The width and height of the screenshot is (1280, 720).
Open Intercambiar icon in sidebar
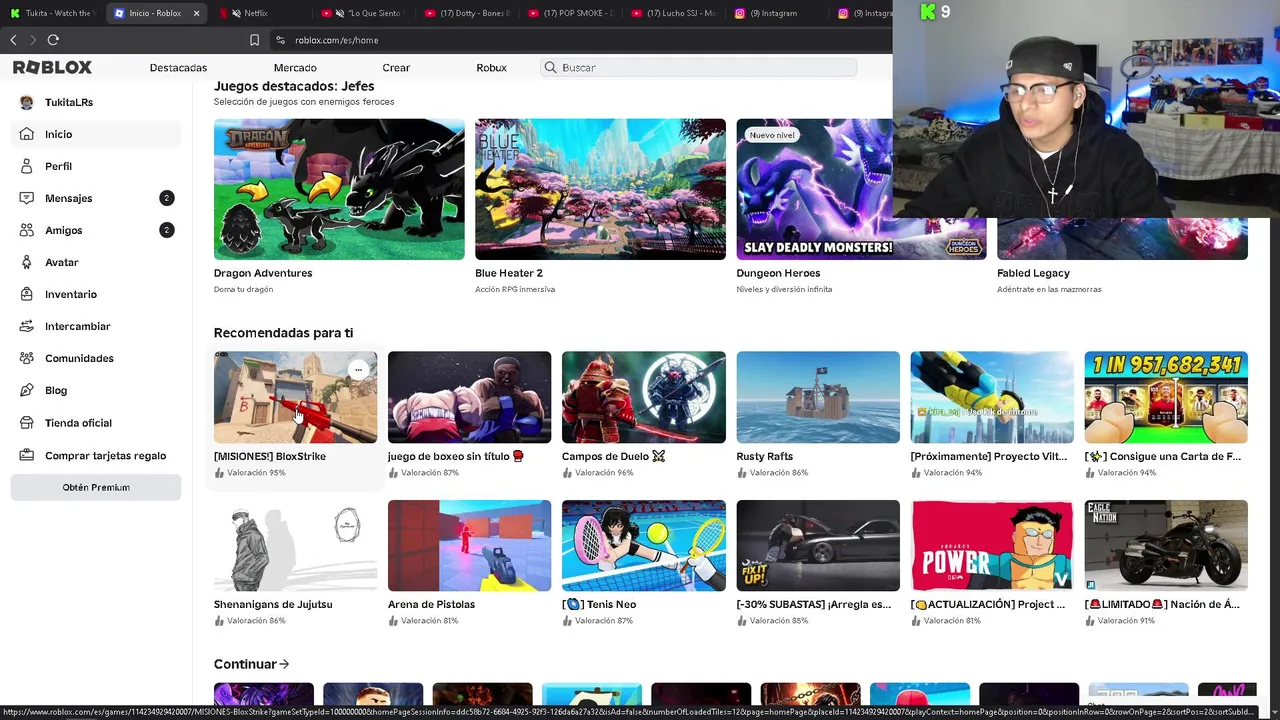27,326
